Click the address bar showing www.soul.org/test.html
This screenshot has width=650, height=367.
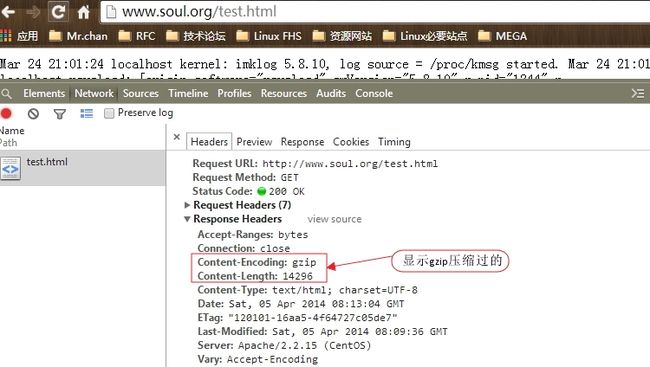click(x=375, y=12)
